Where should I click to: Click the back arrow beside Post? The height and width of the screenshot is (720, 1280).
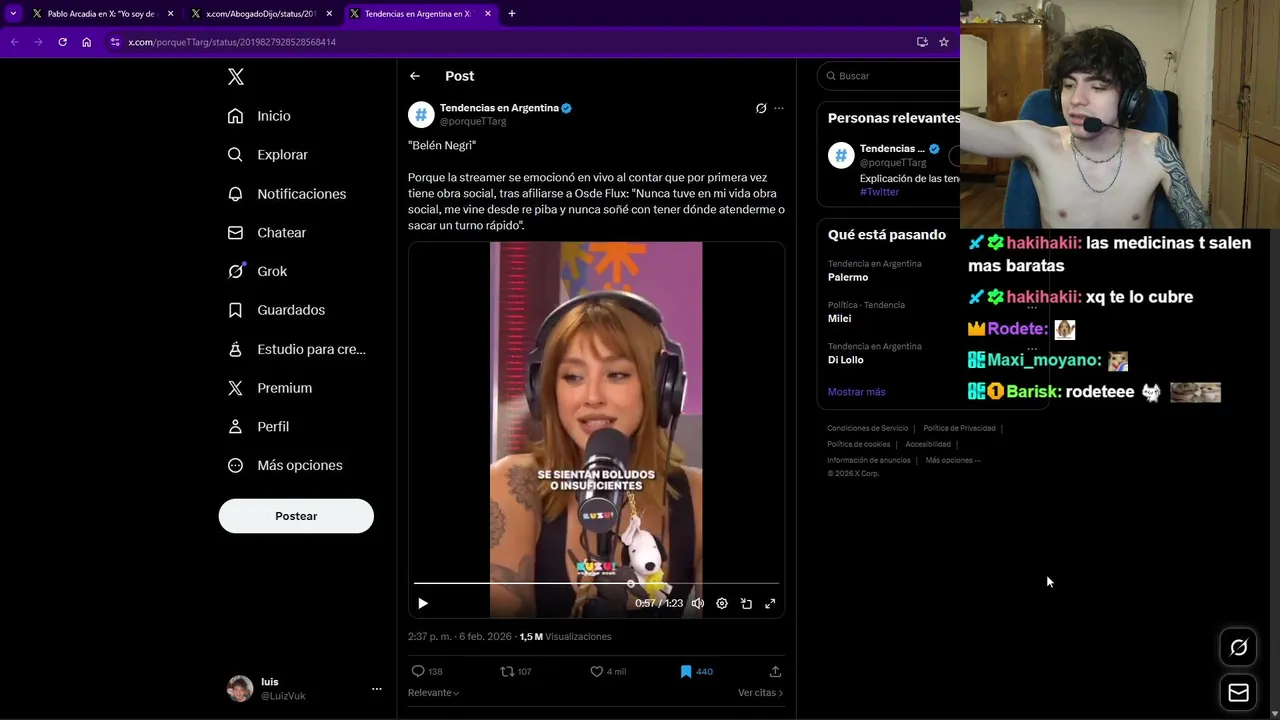coord(415,76)
